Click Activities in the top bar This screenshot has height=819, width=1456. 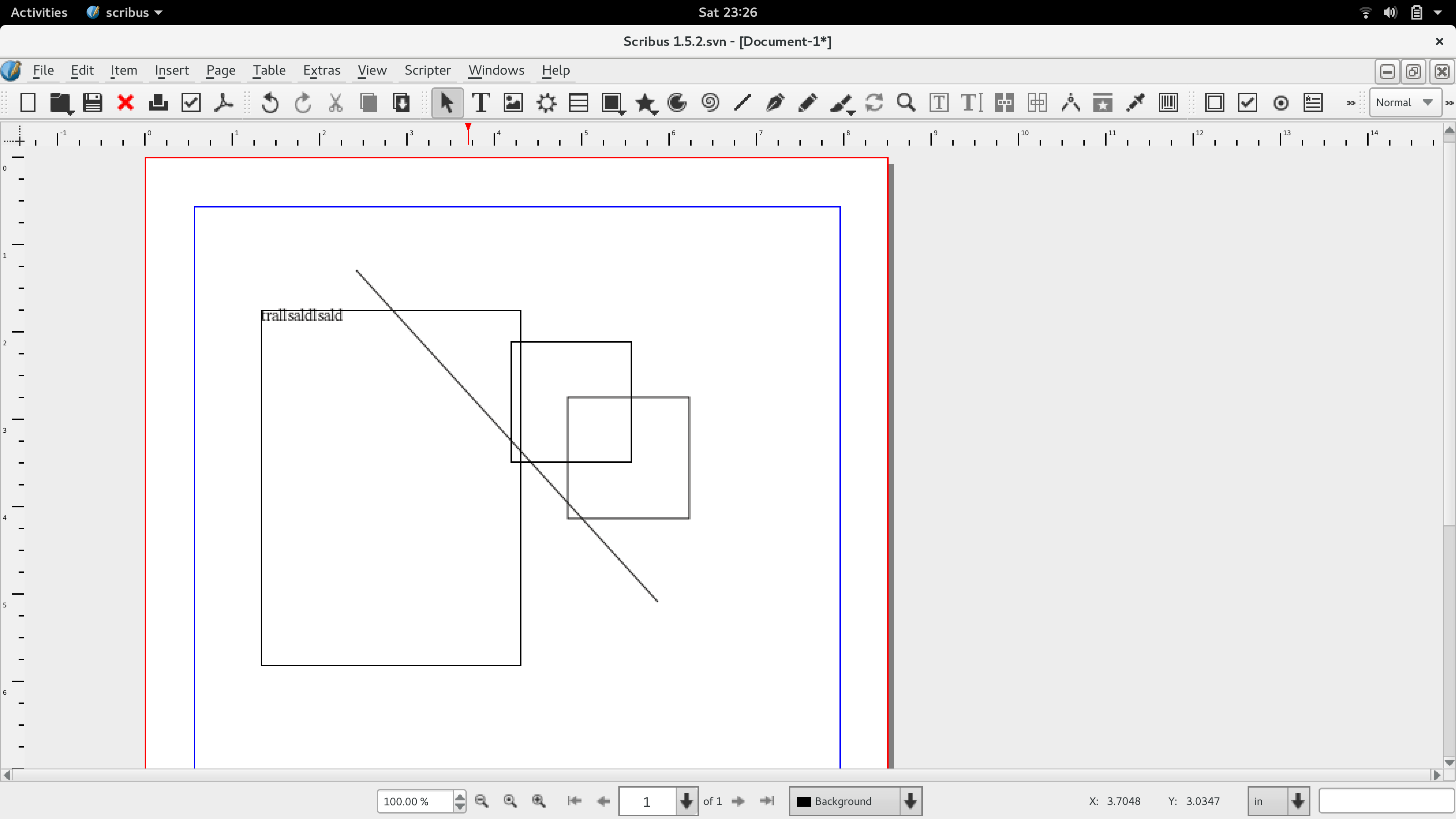39,12
